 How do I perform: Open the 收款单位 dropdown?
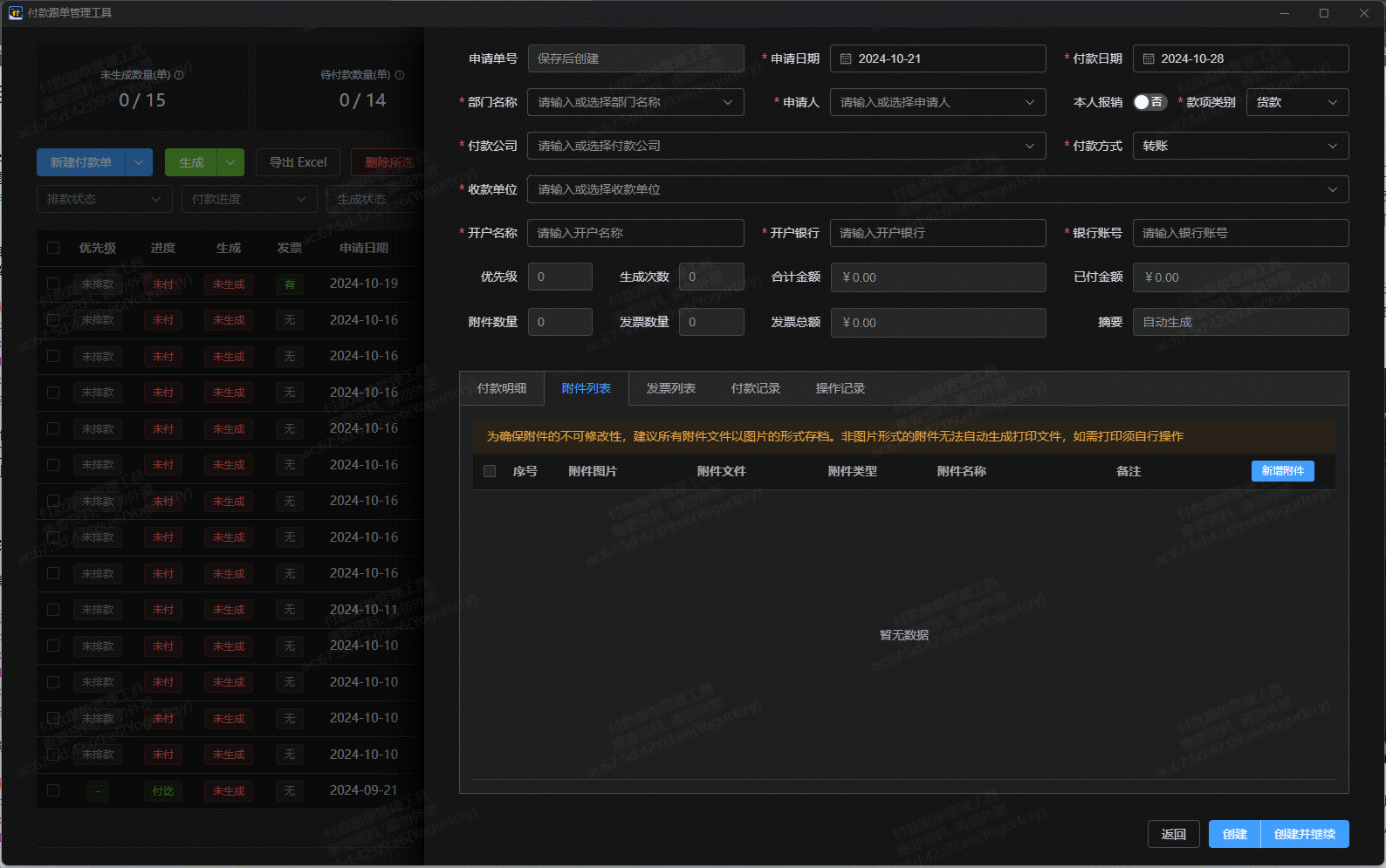point(938,189)
